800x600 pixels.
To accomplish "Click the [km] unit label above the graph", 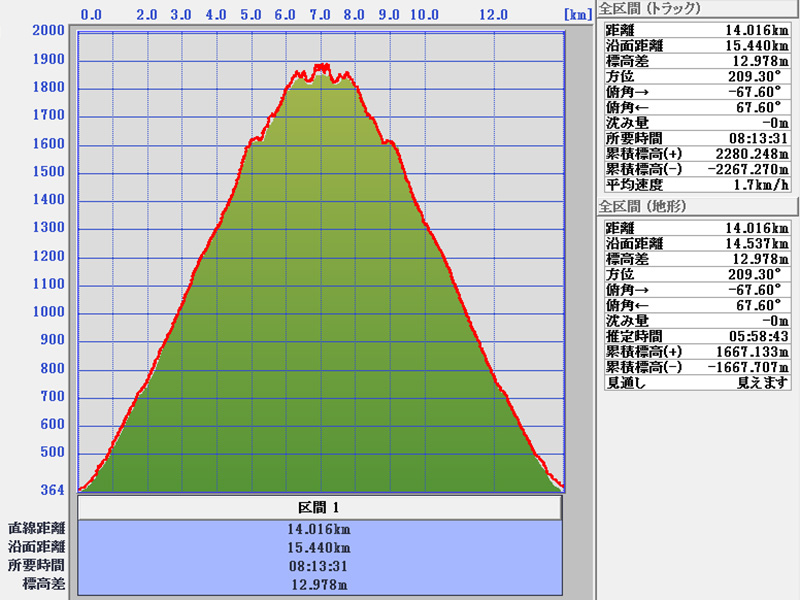I will [577, 15].
